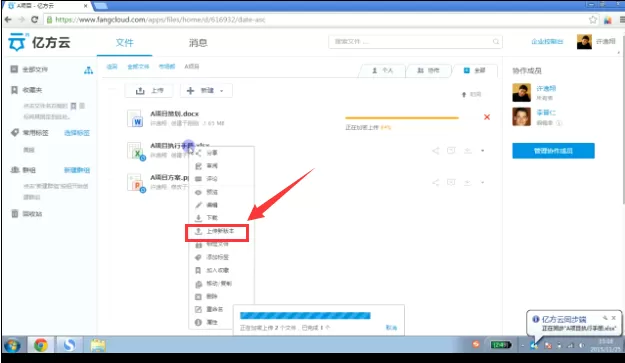Screen dimensions: 625x363
Task: Click 市场部 in the breadcrumb
Action: pyautogui.click(x=167, y=67)
